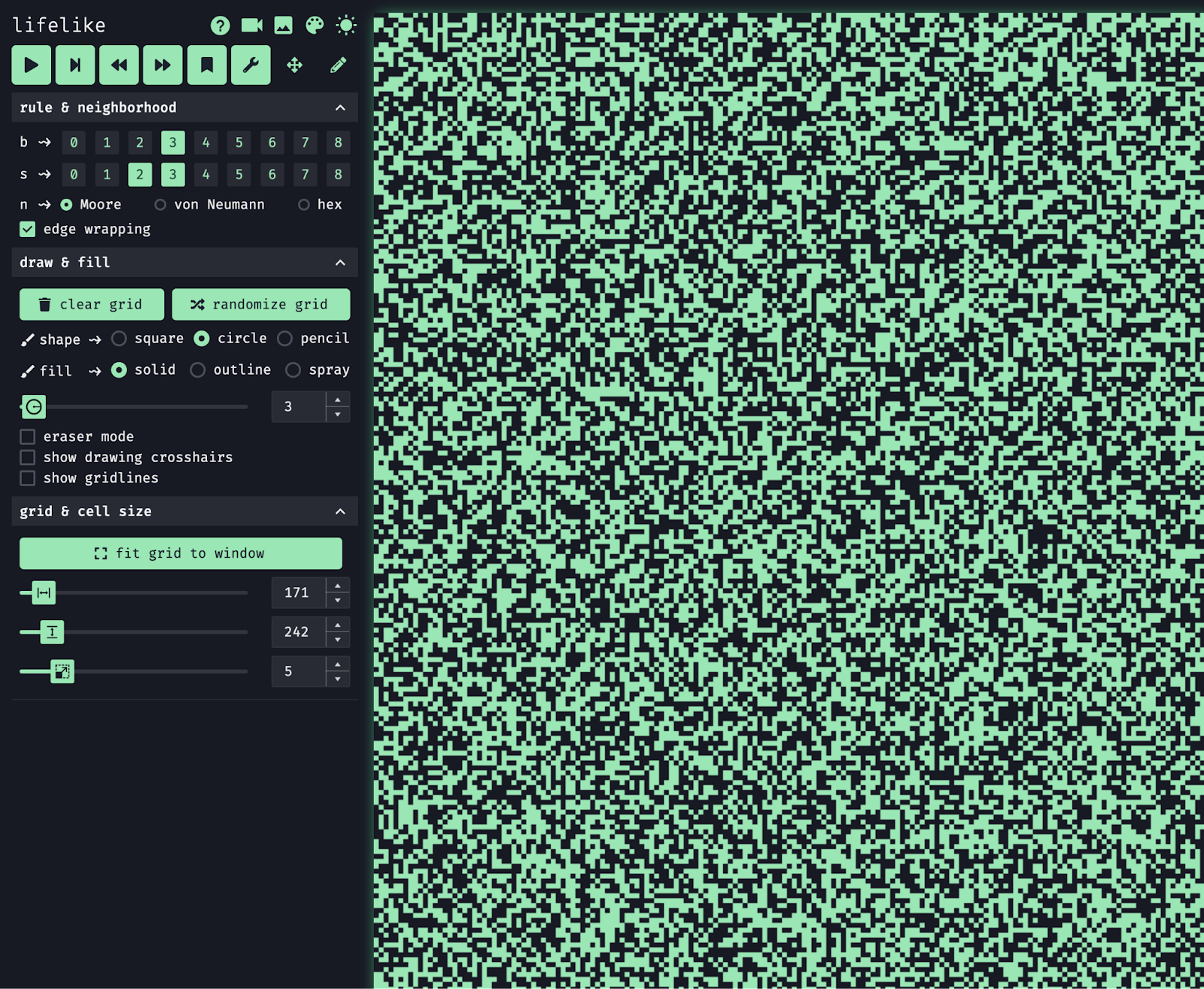Click fit grid to window
Image resolution: width=1204 pixels, height=989 pixels.
pyautogui.click(x=181, y=553)
